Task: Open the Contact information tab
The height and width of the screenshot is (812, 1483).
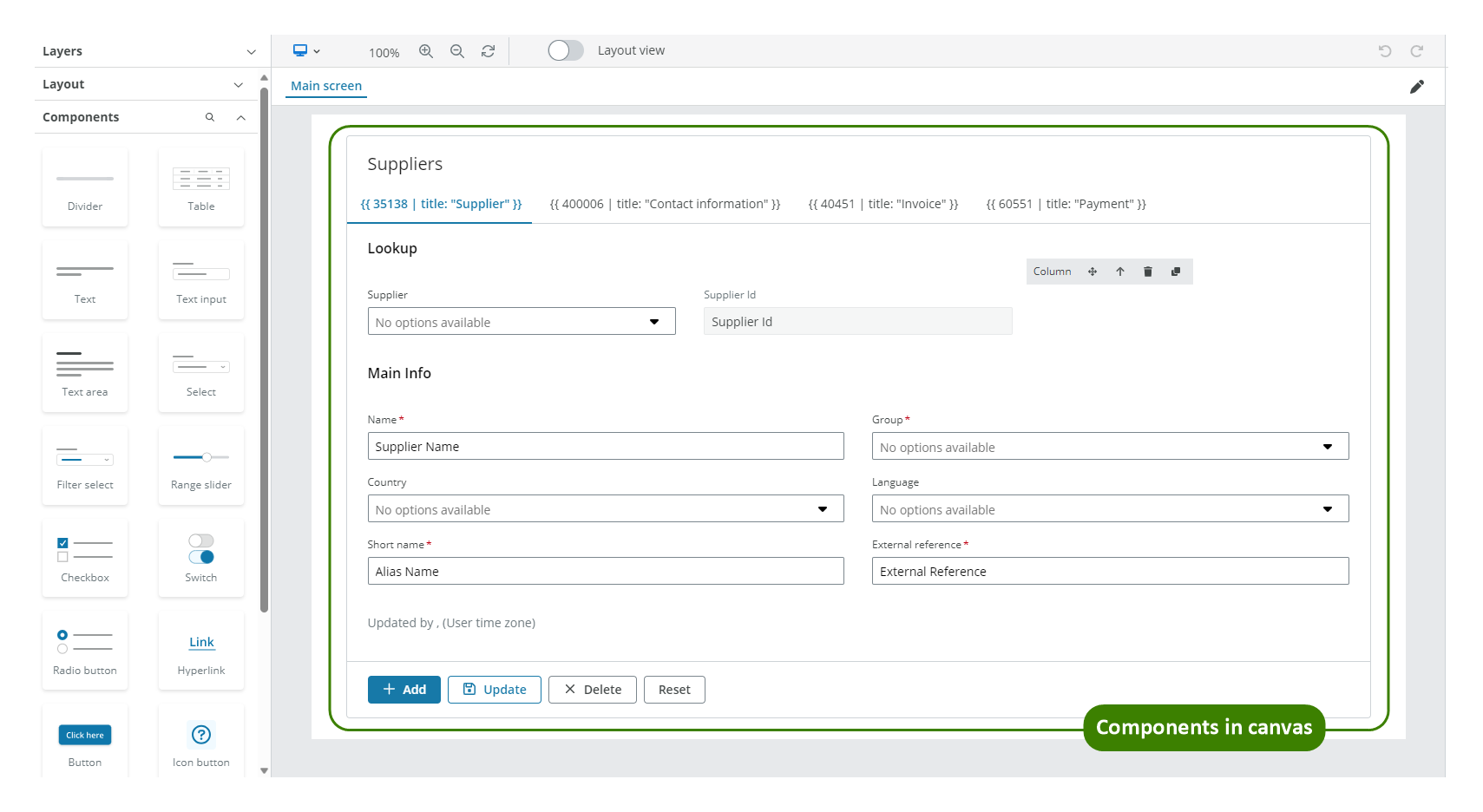Action: [x=665, y=204]
